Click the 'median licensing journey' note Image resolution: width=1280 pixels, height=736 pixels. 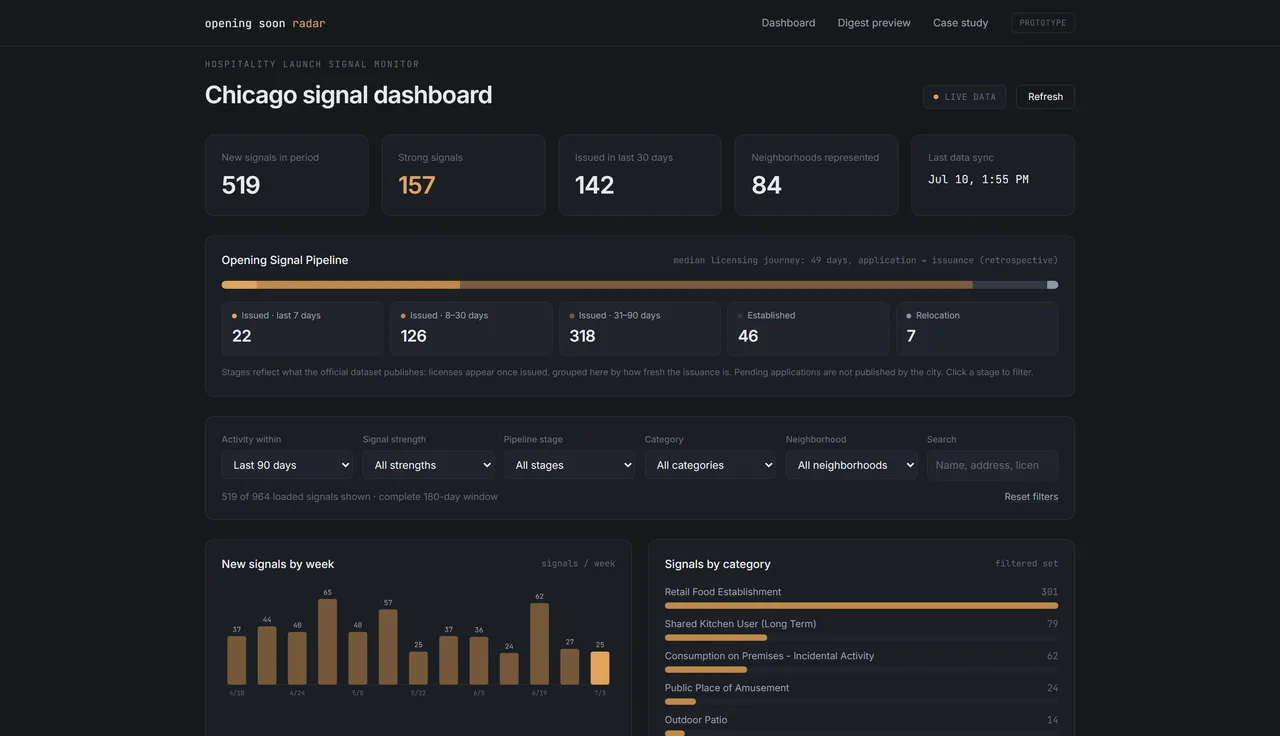click(865, 260)
